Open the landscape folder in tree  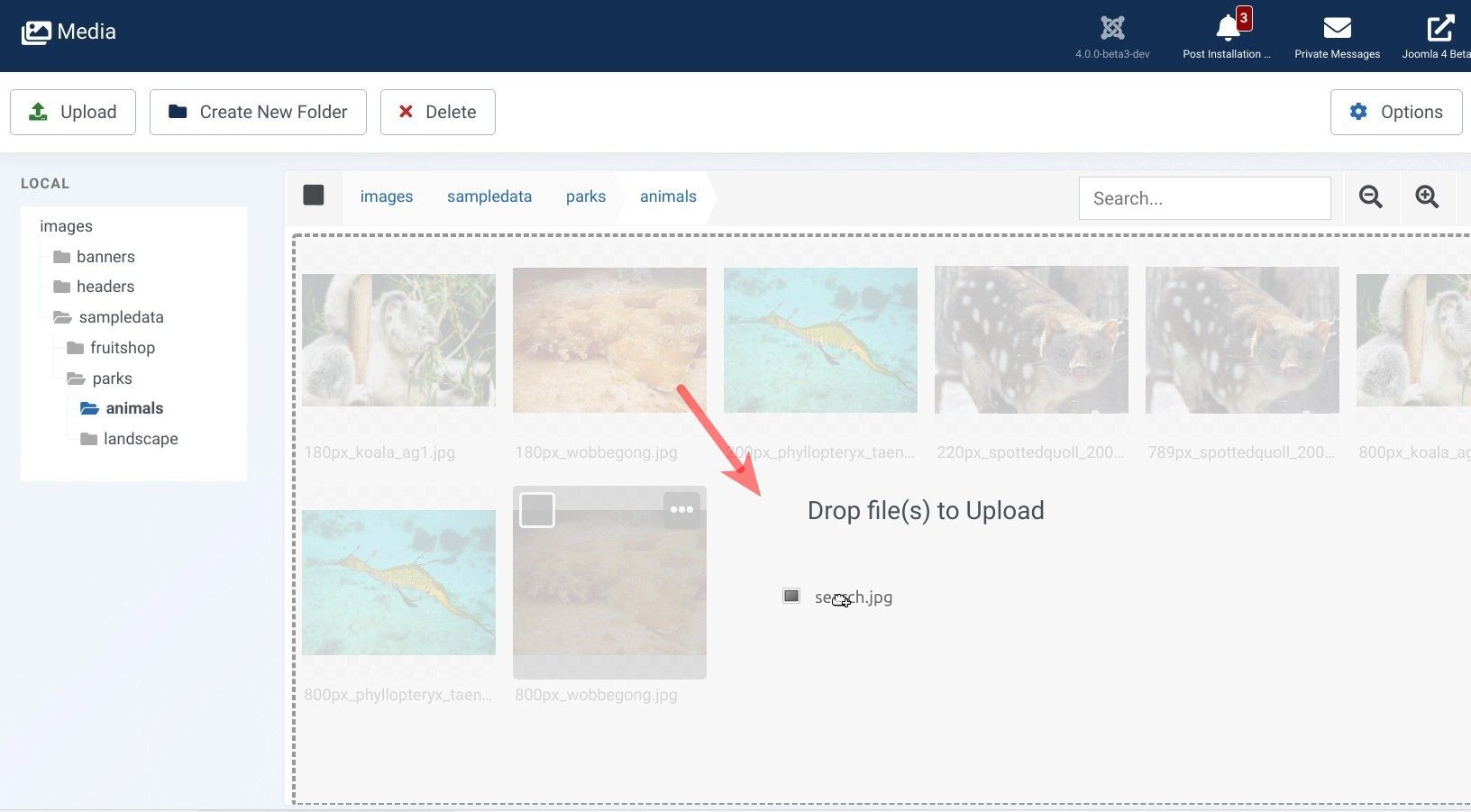click(x=140, y=439)
